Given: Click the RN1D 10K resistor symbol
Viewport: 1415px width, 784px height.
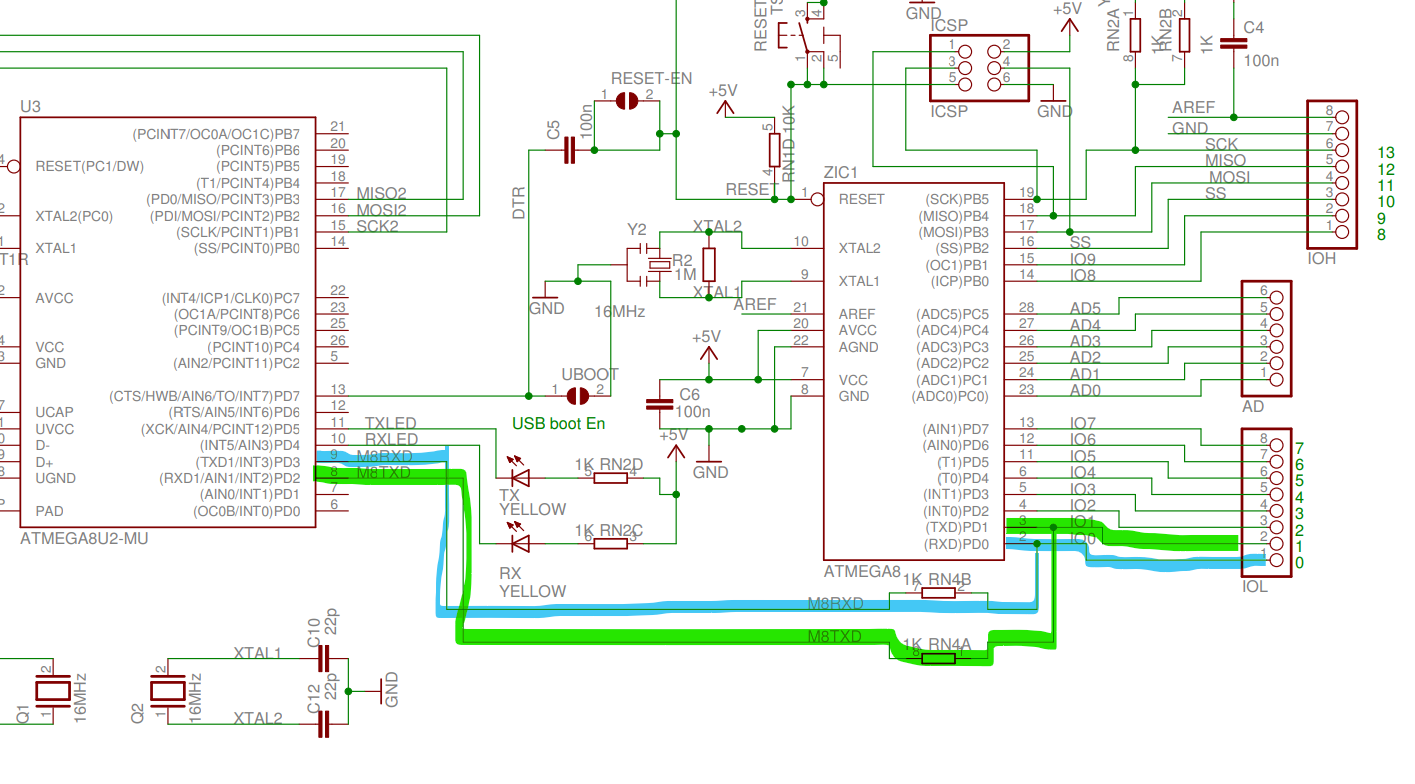Looking at the screenshot, I should click(774, 150).
